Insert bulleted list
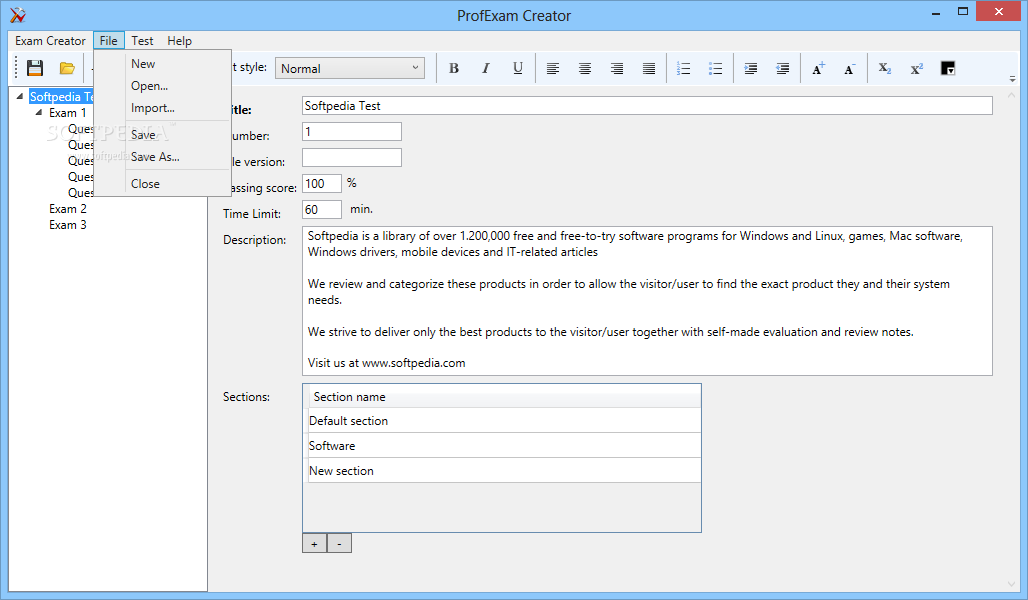The height and width of the screenshot is (600, 1028). pyautogui.click(x=716, y=68)
